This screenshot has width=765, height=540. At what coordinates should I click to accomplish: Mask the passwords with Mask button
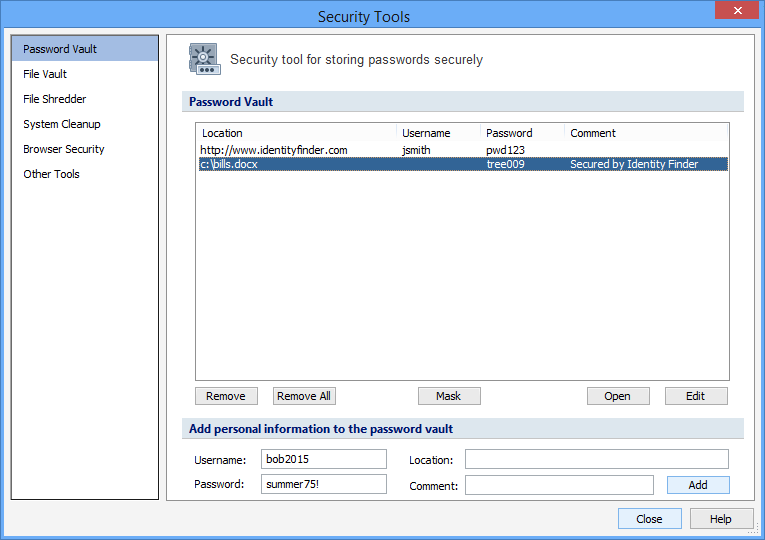(x=449, y=396)
